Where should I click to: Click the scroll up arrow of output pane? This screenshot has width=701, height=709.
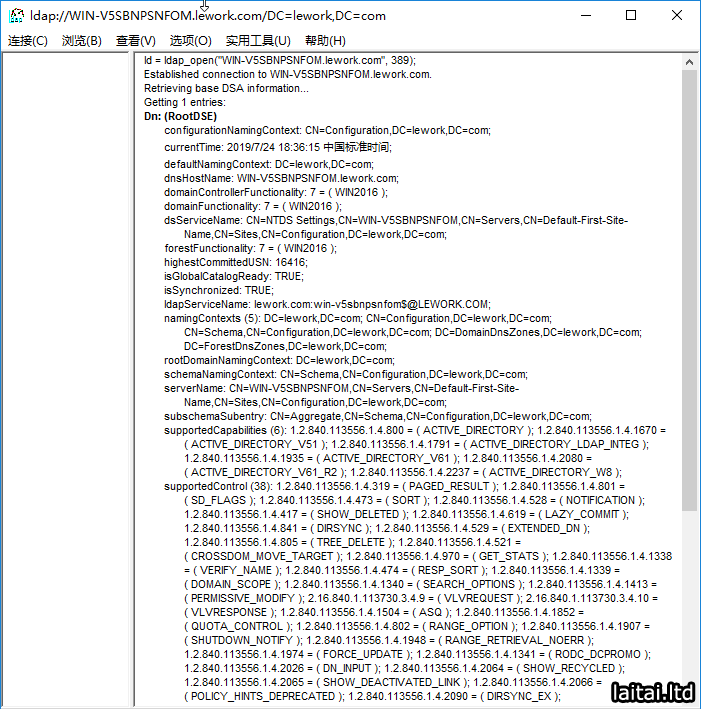pyautogui.click(x=690, y=61)
